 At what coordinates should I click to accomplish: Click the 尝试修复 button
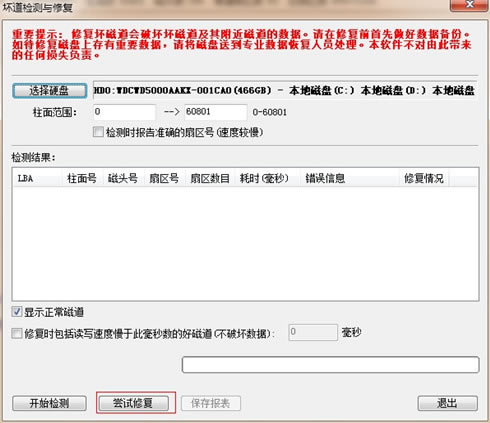coord(133,403)
